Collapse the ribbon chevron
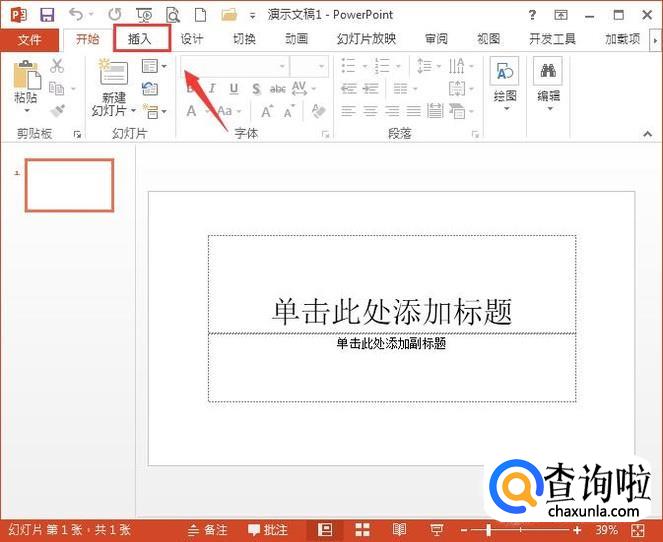Viewport: 663px width, 542px height. [647, 134]
